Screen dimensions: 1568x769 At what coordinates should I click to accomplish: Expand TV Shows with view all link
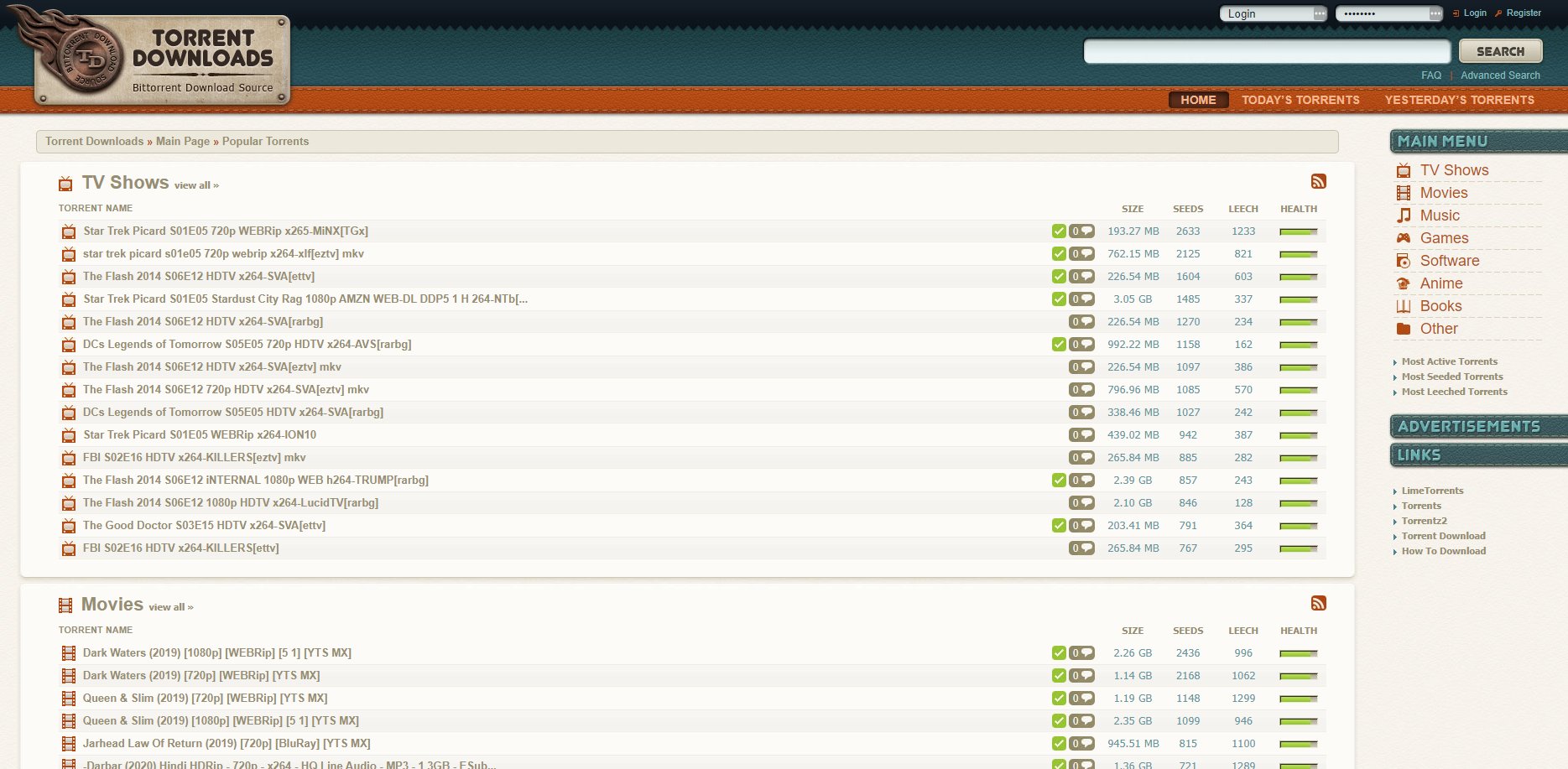pos(196,185)
